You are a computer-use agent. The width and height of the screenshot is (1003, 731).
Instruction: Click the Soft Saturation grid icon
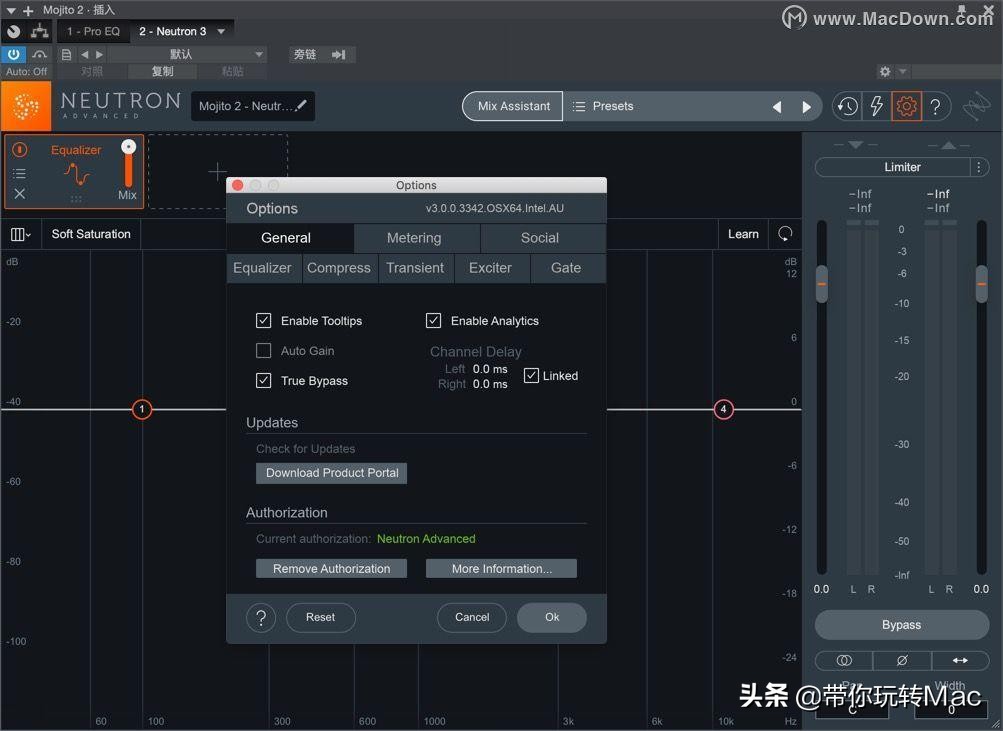20,233
